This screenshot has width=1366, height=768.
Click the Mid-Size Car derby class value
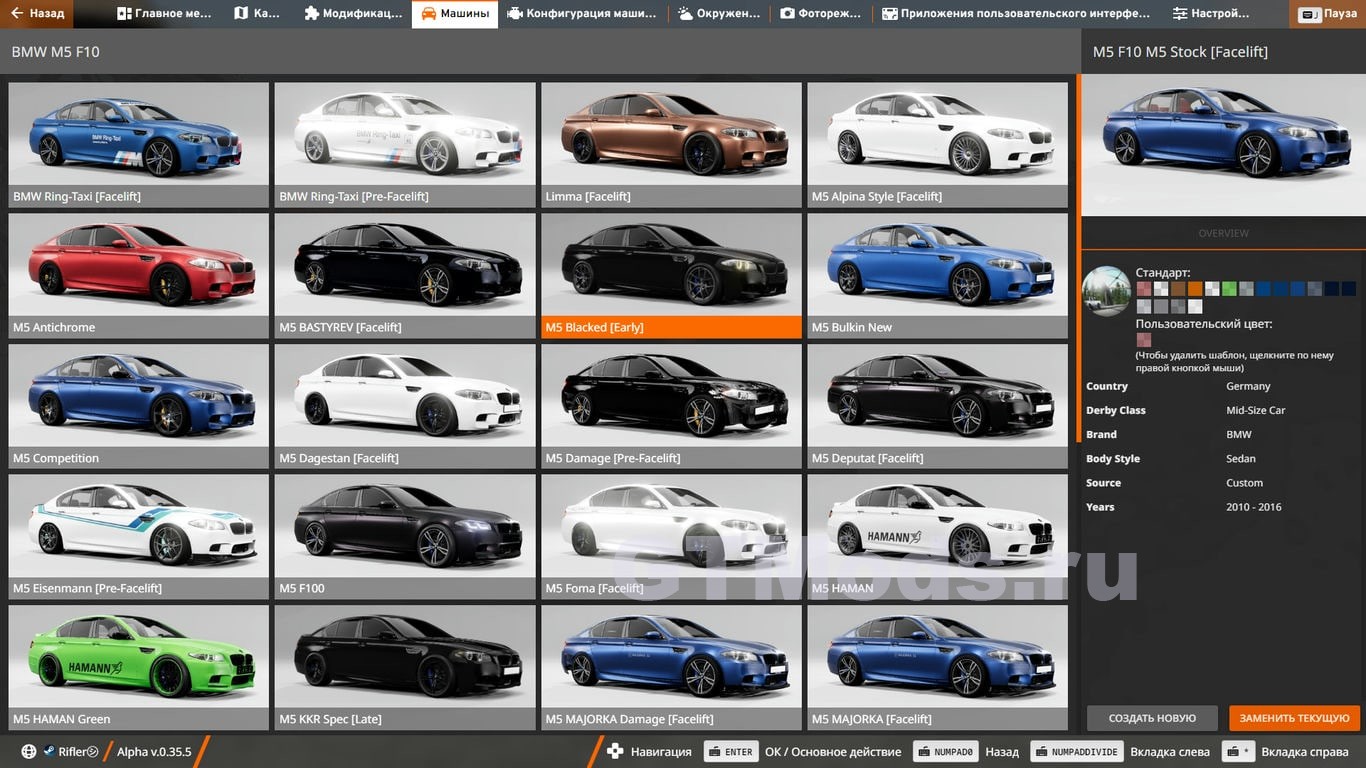click(x=1256, y=410)
